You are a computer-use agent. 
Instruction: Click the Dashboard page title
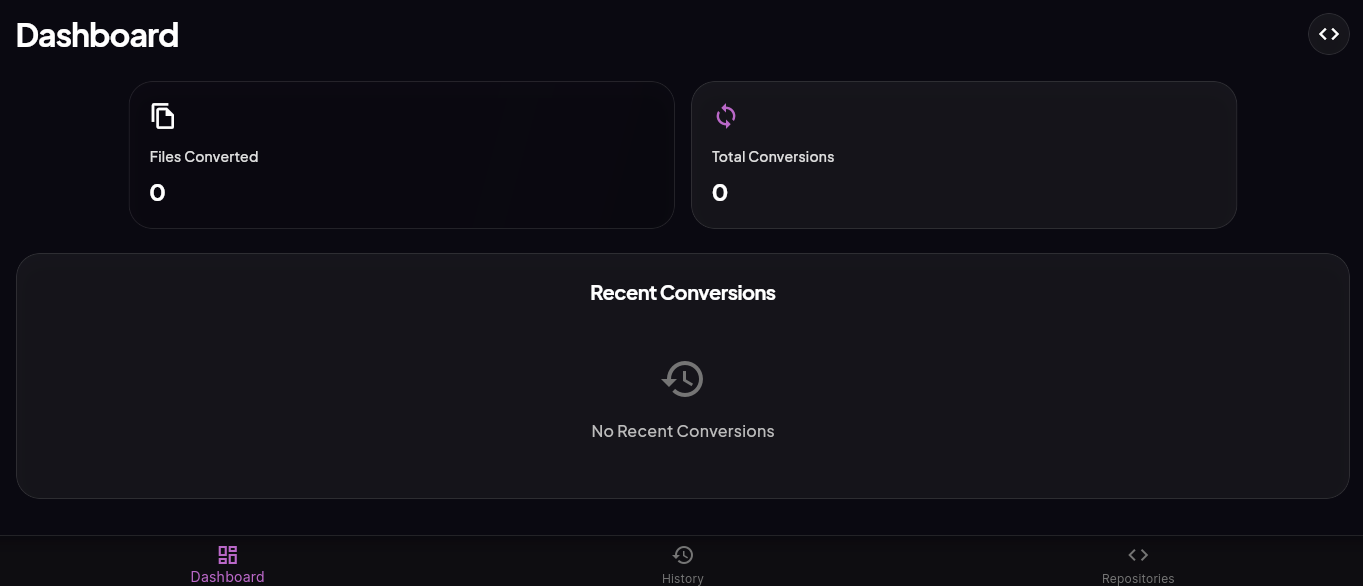click(97, 35)
